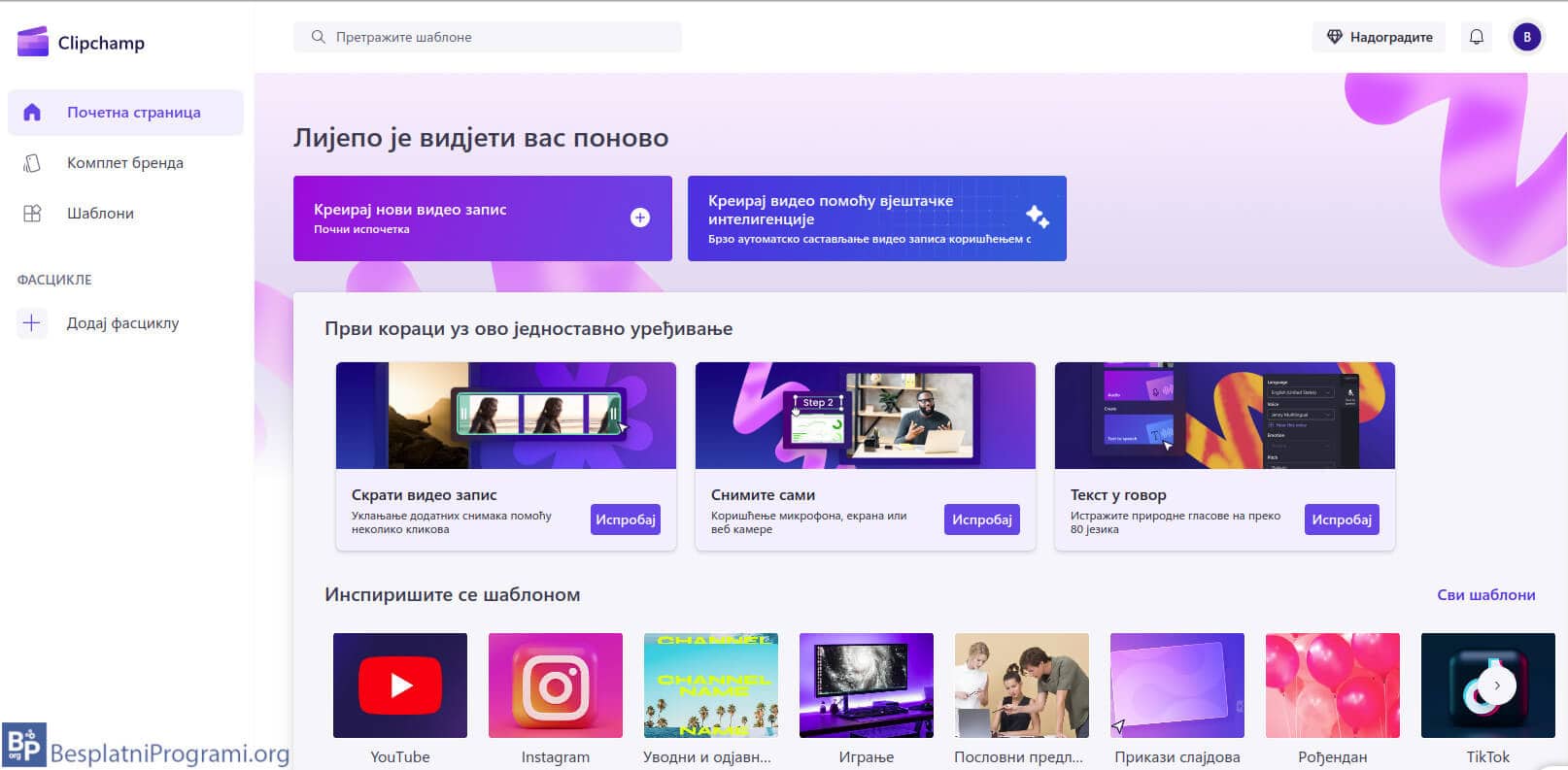Viewport: 1568px width, 770px height.
Task: Select the Рођендан template thumbnail
Action: click(1333, 686)
